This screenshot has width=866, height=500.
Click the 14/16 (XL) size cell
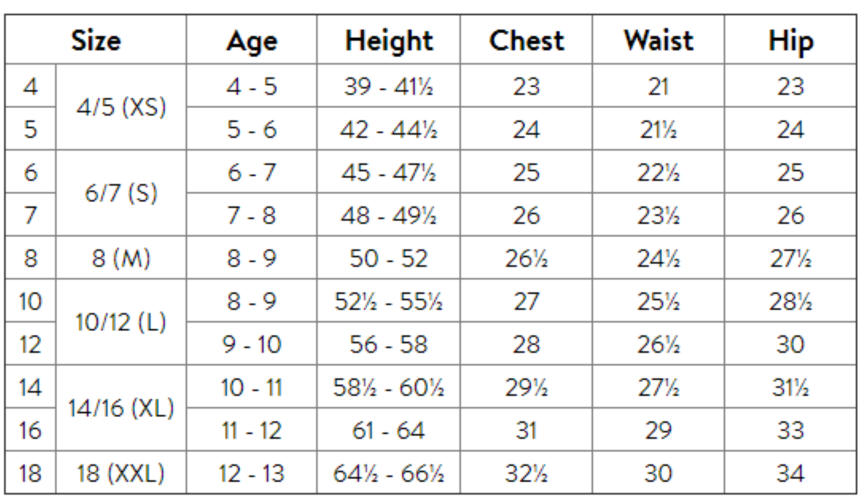click(x=121, y=409)
